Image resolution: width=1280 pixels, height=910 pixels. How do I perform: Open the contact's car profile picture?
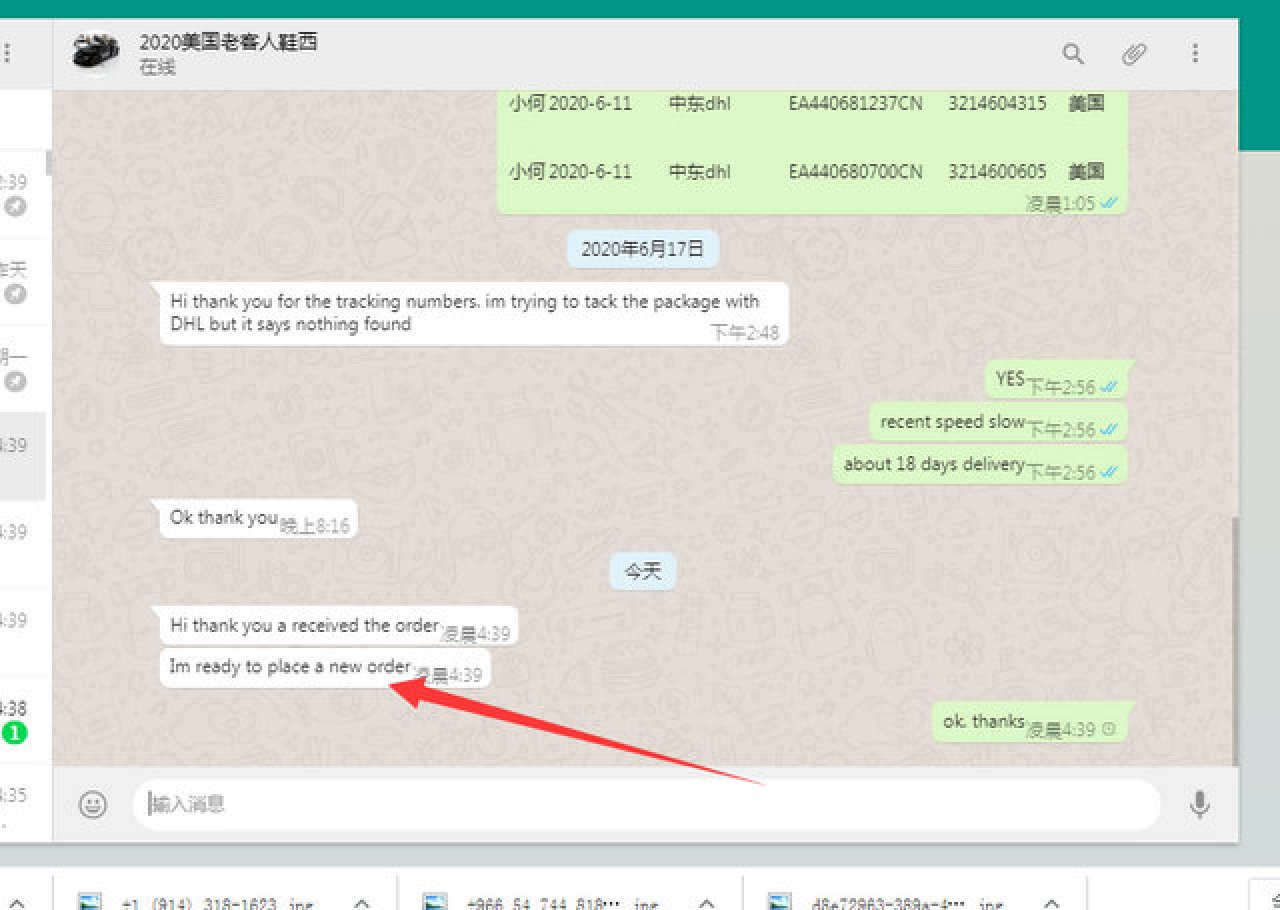point(96,52)
